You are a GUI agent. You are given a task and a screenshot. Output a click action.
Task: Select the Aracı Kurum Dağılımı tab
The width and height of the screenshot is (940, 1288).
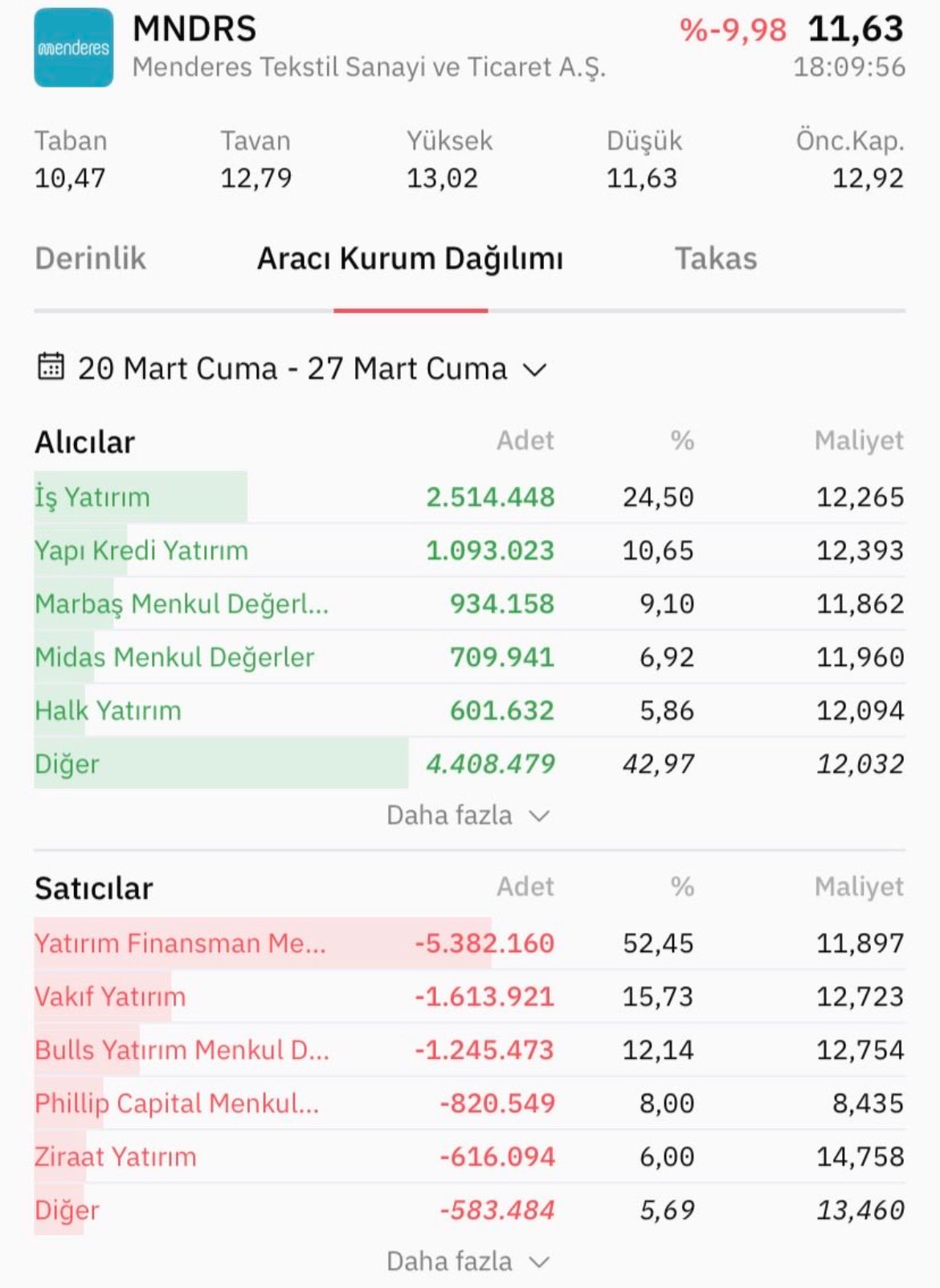click(x=410, y=259)
